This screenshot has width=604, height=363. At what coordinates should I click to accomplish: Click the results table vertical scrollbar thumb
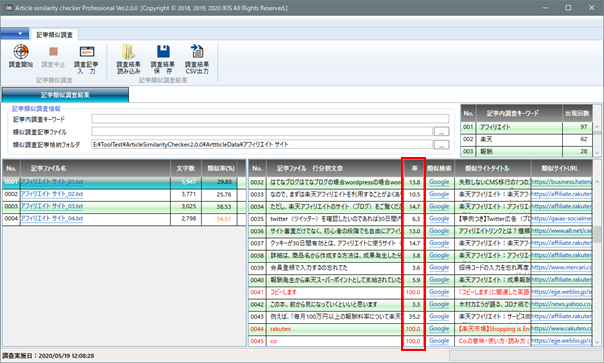[x=597, y=234]
